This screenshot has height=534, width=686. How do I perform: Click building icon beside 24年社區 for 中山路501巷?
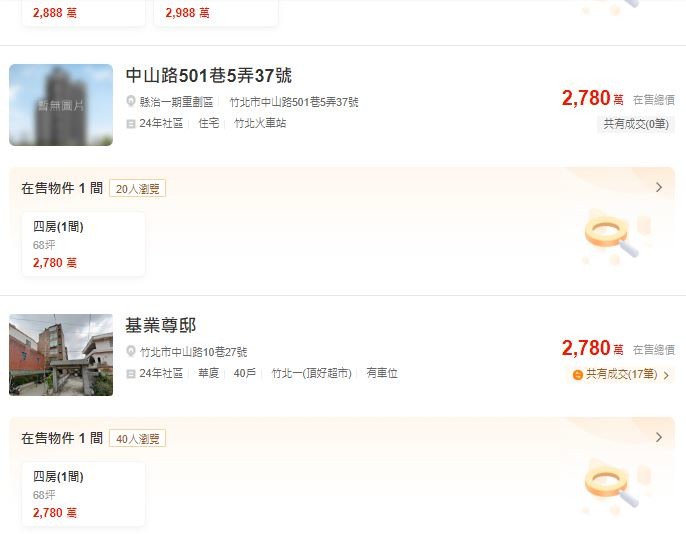pos(130,124)
